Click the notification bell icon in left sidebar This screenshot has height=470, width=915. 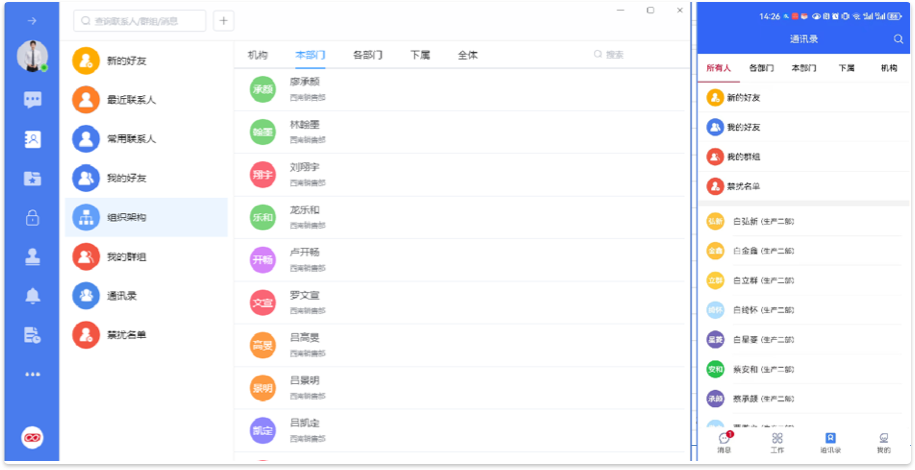[33, 295]
